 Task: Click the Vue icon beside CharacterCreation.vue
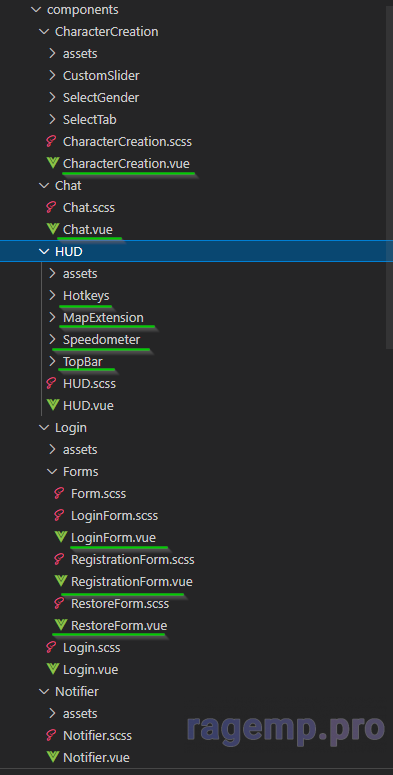[52, 163]
